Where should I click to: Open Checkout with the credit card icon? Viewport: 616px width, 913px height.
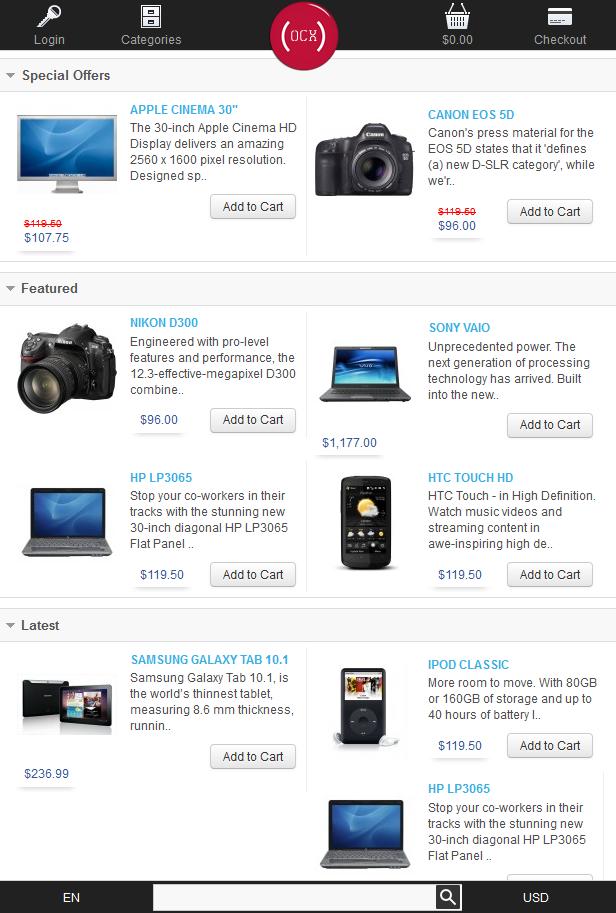coord(560,17)
